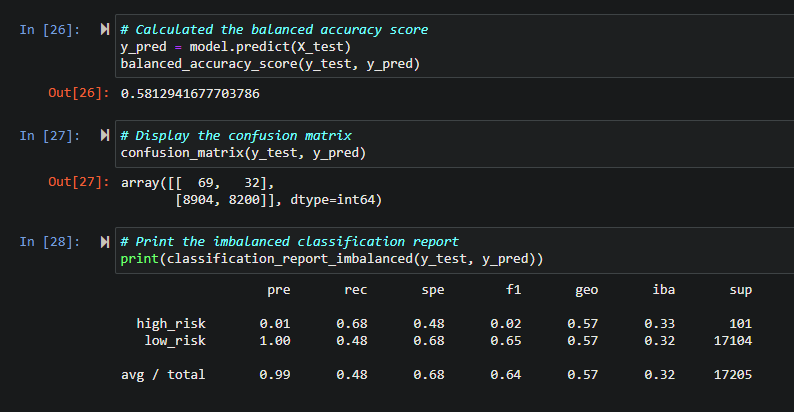Click the balanced_accuracy_score code line
This screenshot has width=794, height=412.
click(x=270, y=64)
